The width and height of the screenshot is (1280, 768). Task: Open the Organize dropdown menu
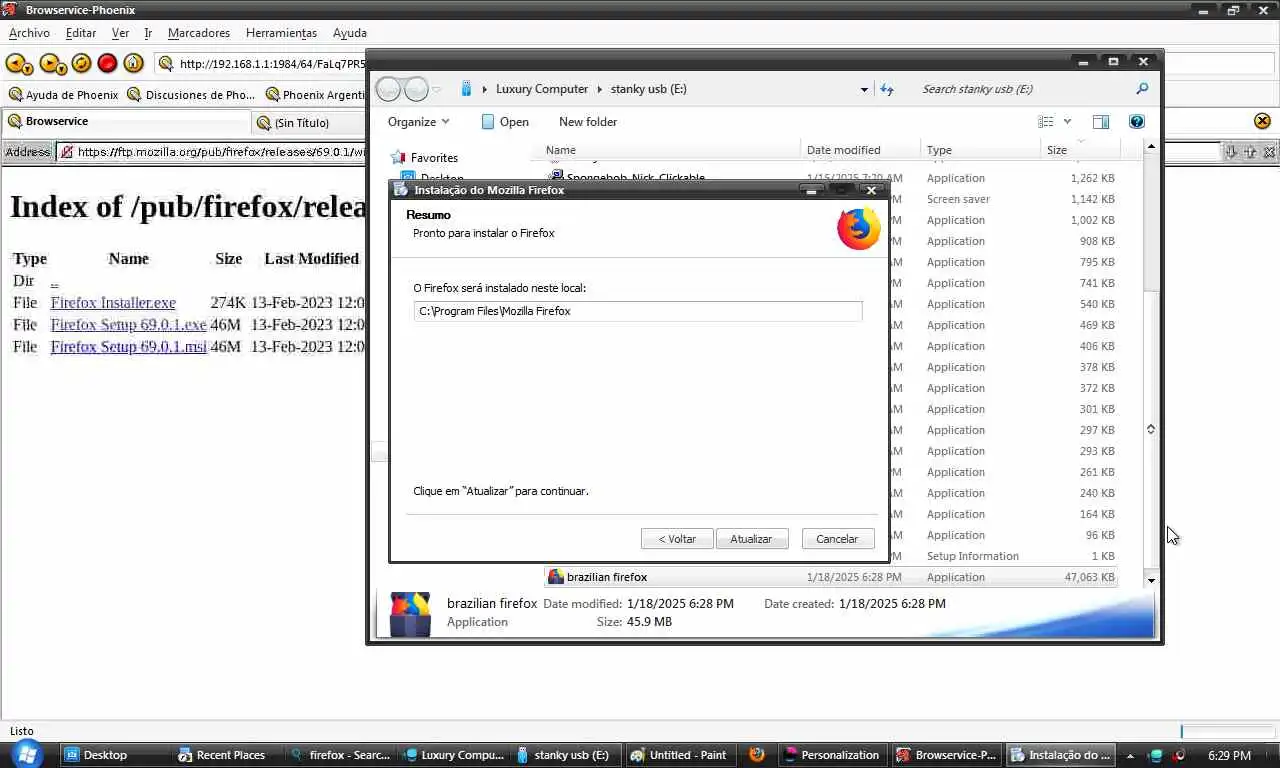click(x=418, y=122)
